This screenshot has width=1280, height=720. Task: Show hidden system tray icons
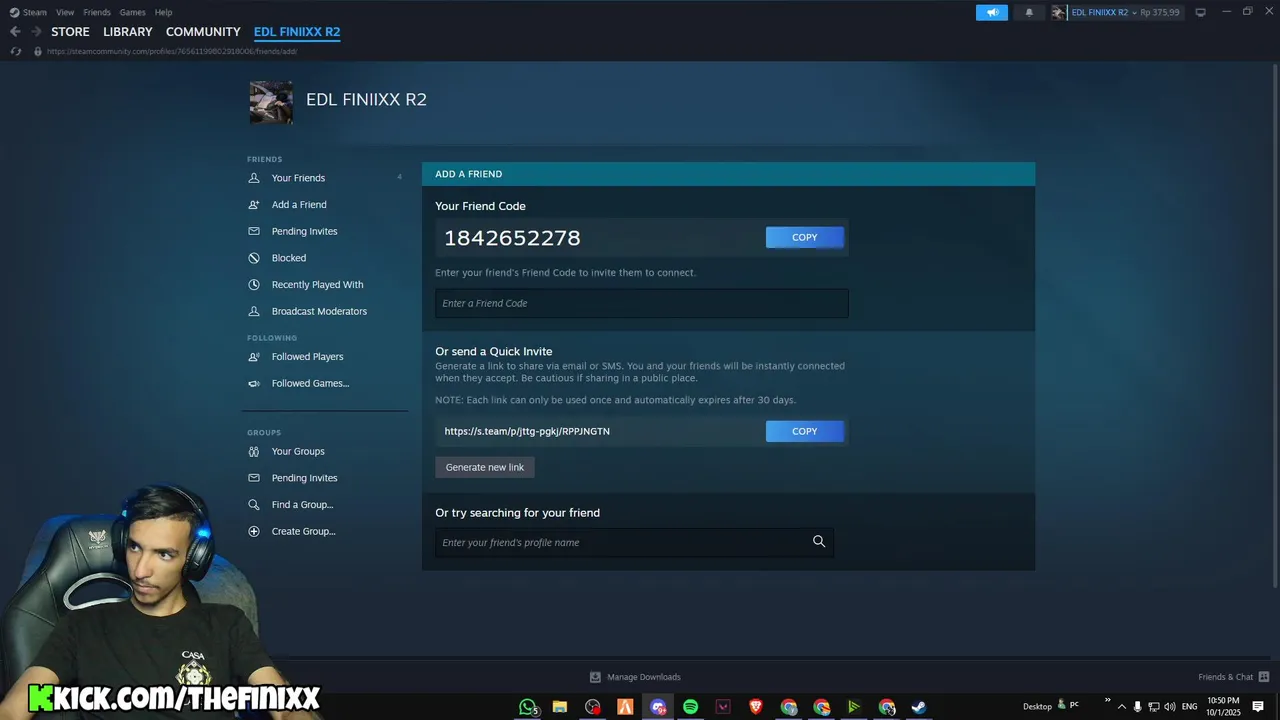[x=1121, y=706]
